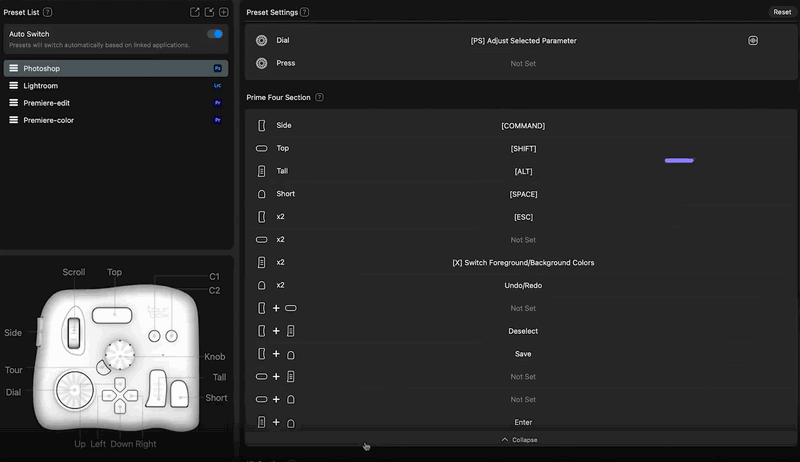The width and height of the screenshot is (800, 462).
Task: Click the C1 button on the device diagram
Action: pyautogui.click(x=153, y=336)
